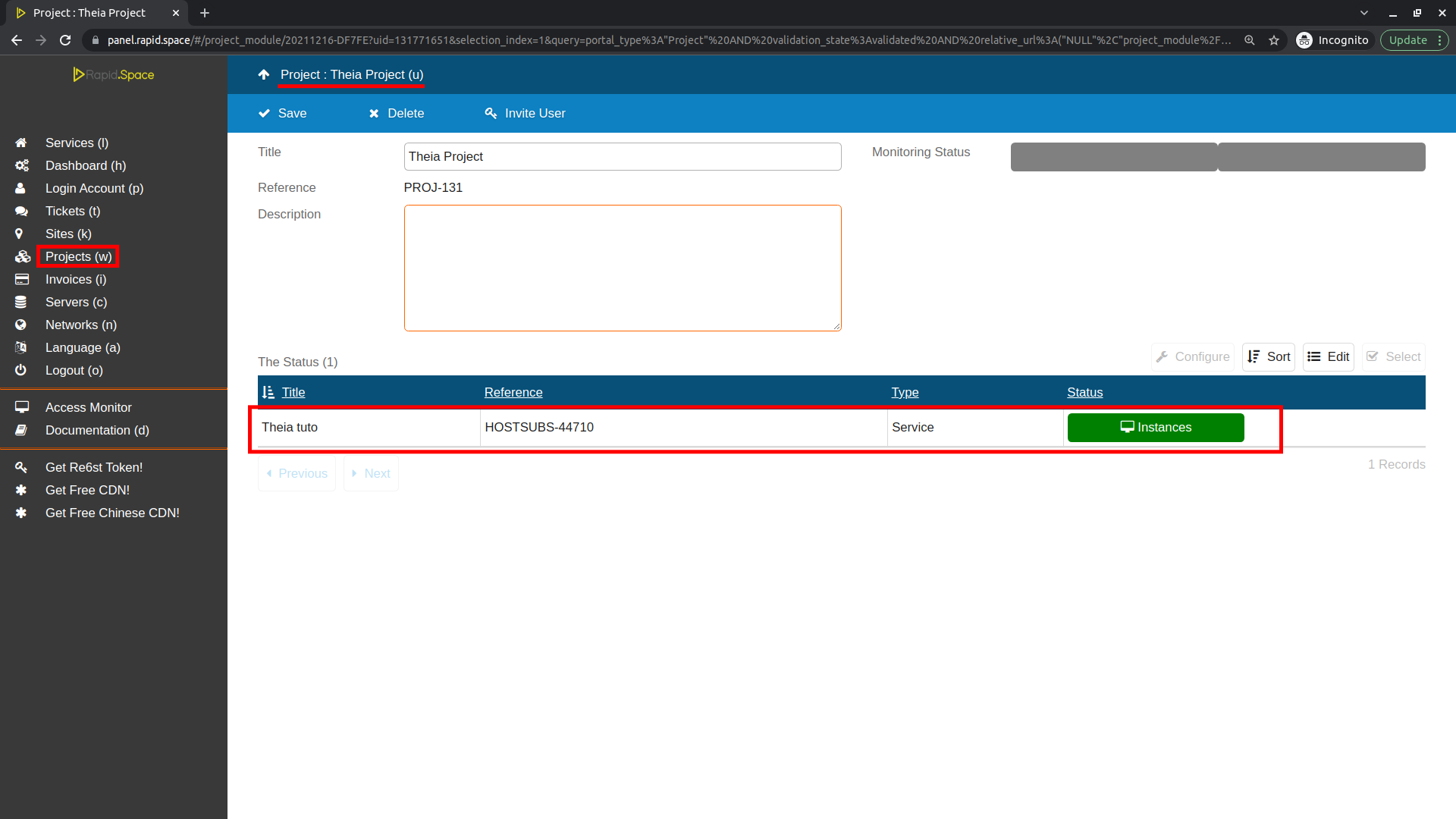The width and height of the screenshot is (1456, 819).
Task: Reload the page with the browser refresh icon
Action: click(x=65, y=40)
